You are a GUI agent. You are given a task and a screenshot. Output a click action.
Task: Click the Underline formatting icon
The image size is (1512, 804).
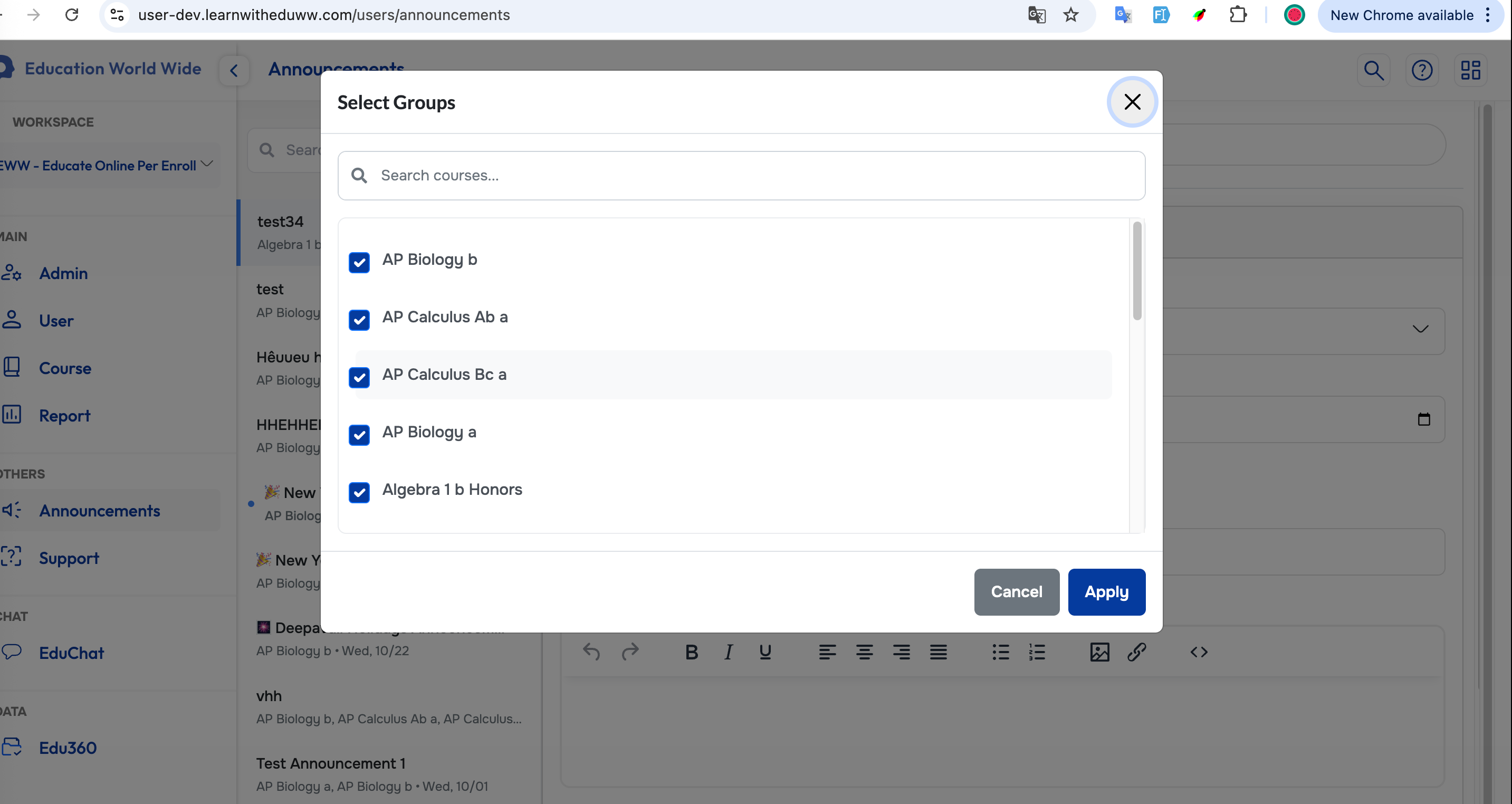point(765,652)
